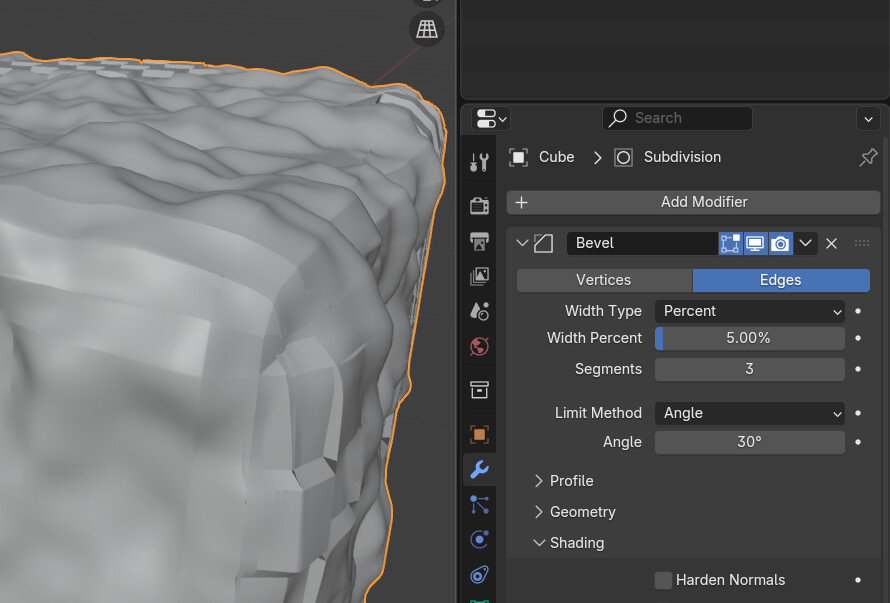Toggle Bevel modifier render display
The height and width of the screenshot is (603, 890).
[x=780, y=244]
